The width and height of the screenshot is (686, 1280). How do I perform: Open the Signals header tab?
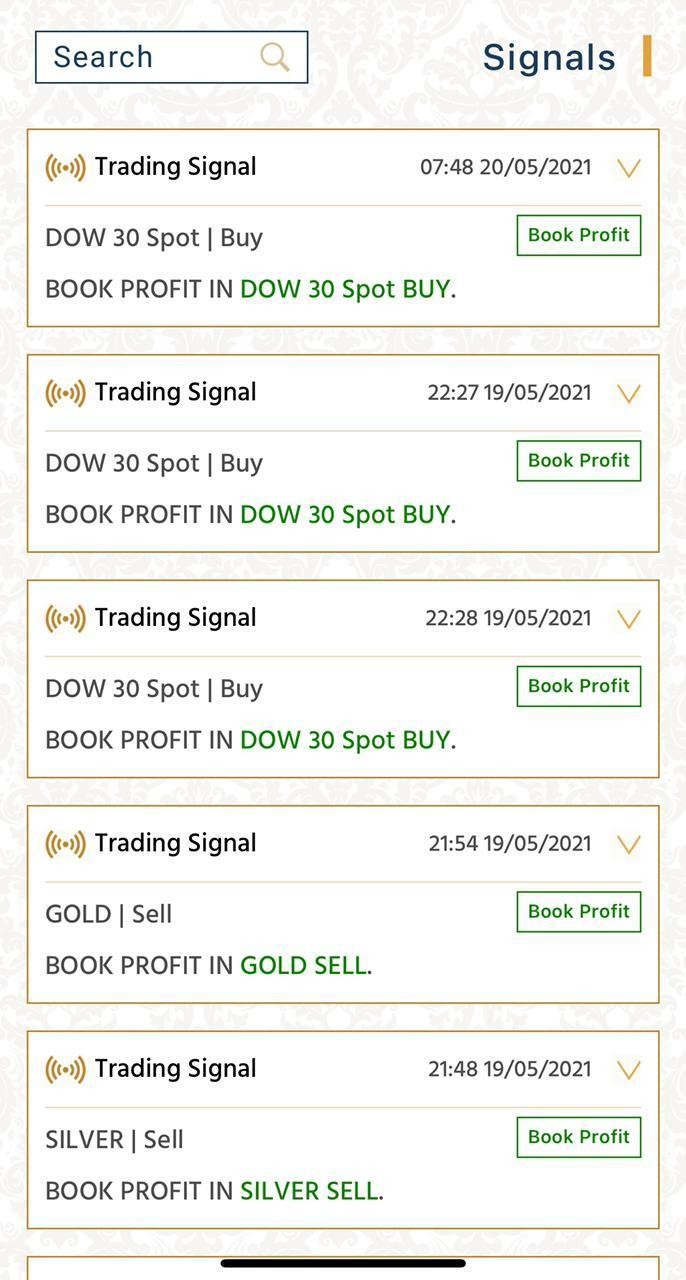pos(549,58)
